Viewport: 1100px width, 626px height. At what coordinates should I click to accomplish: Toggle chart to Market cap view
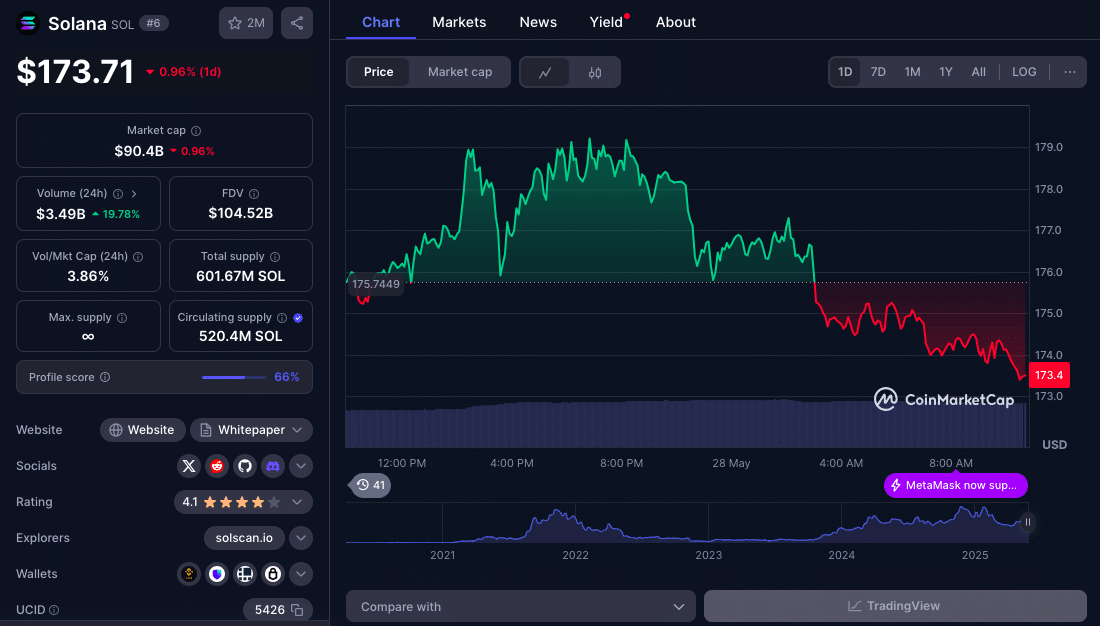[x=459, y=72]
